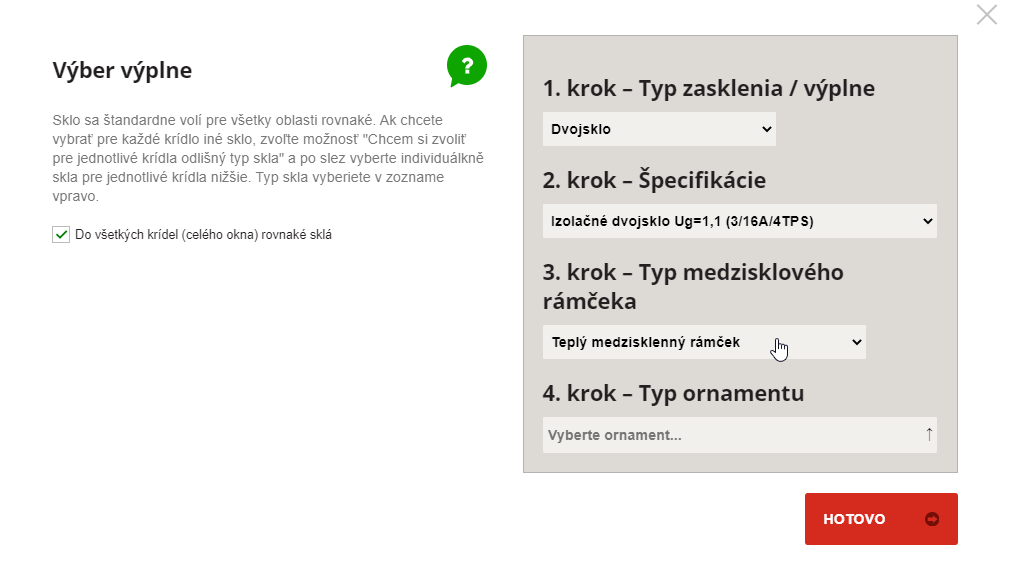This screenshot has width=1010, height=587.
Task: Click the 'Vyberte ornament...' selection field
Action: point(730,435)
